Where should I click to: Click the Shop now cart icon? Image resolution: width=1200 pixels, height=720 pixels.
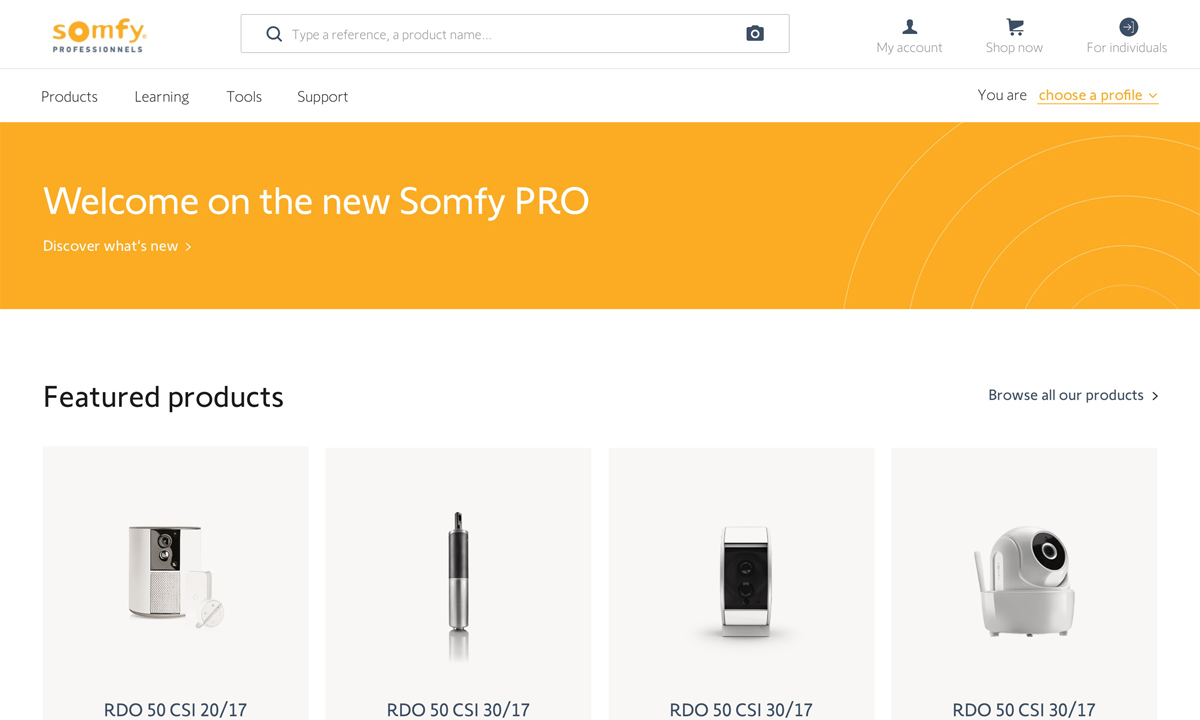pyautogui.click(x=1014, y=27)
